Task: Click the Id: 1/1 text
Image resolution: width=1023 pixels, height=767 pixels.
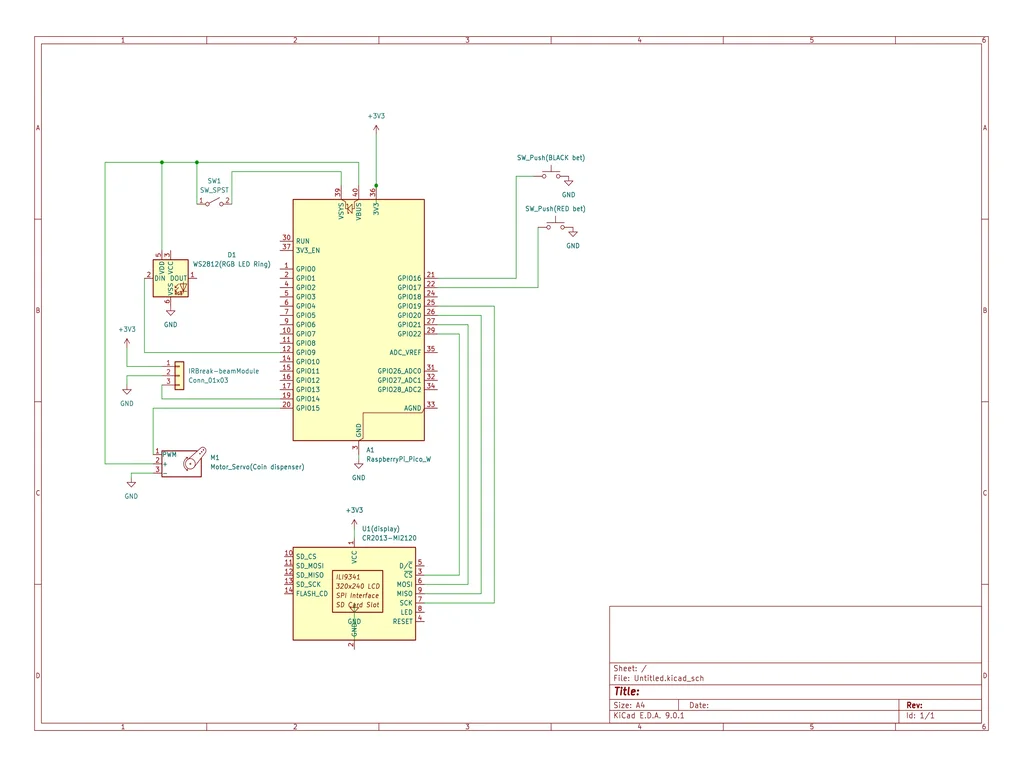Action: click(x=920, y=715)
